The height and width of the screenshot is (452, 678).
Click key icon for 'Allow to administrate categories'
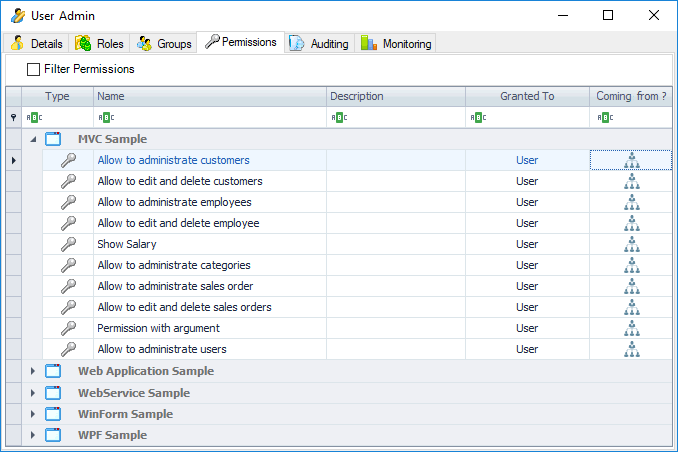coord(68,265)
